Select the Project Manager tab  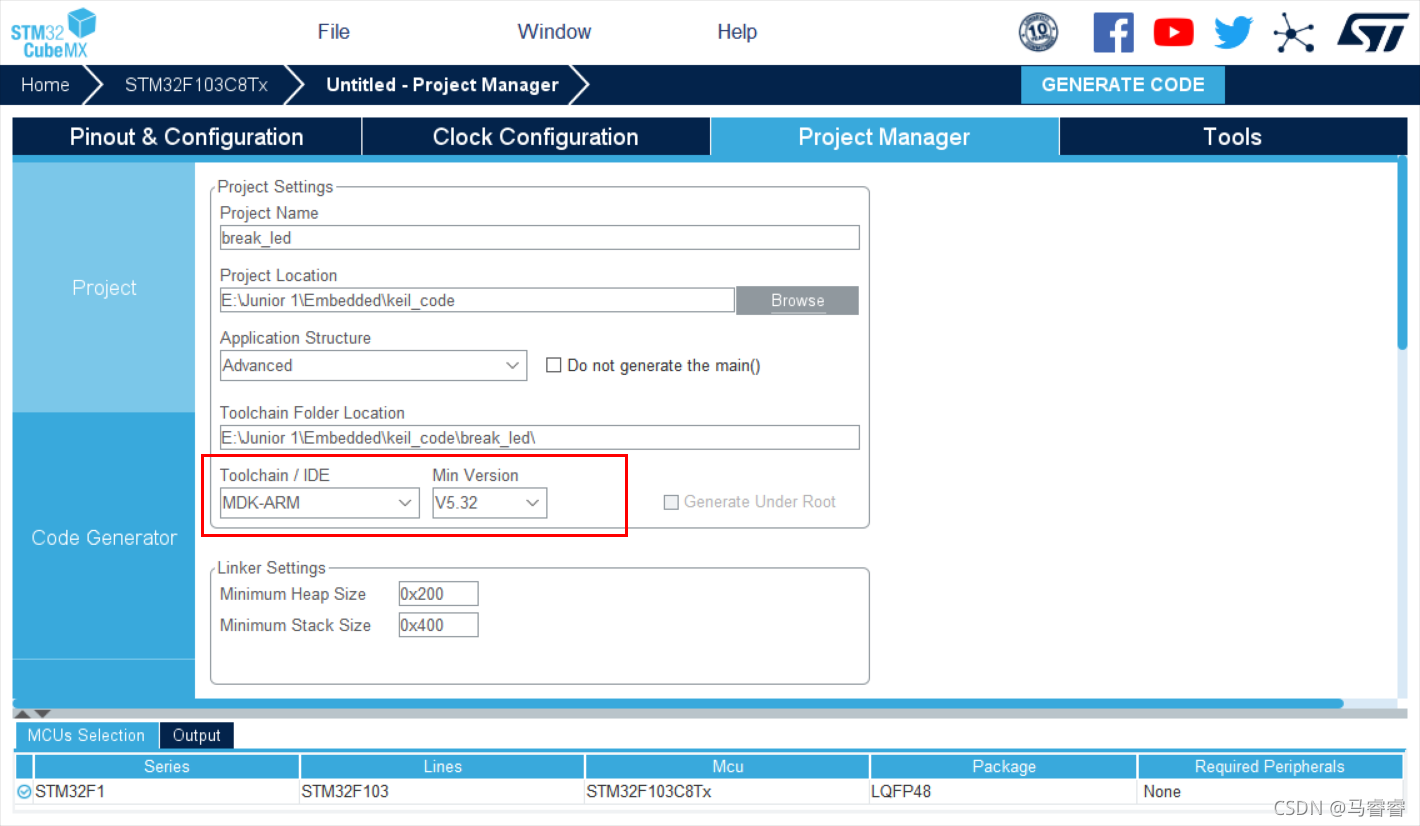pyautogui.click(x=884, y=137)
